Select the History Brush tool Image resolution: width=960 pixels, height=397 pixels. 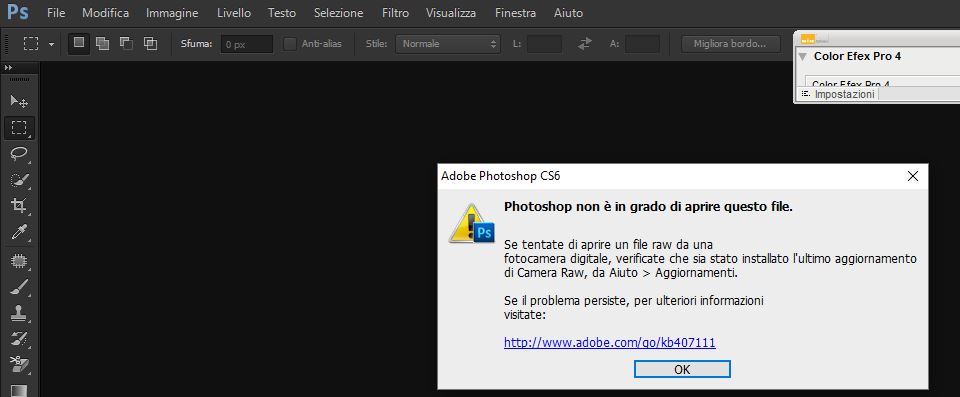[19, 339]
